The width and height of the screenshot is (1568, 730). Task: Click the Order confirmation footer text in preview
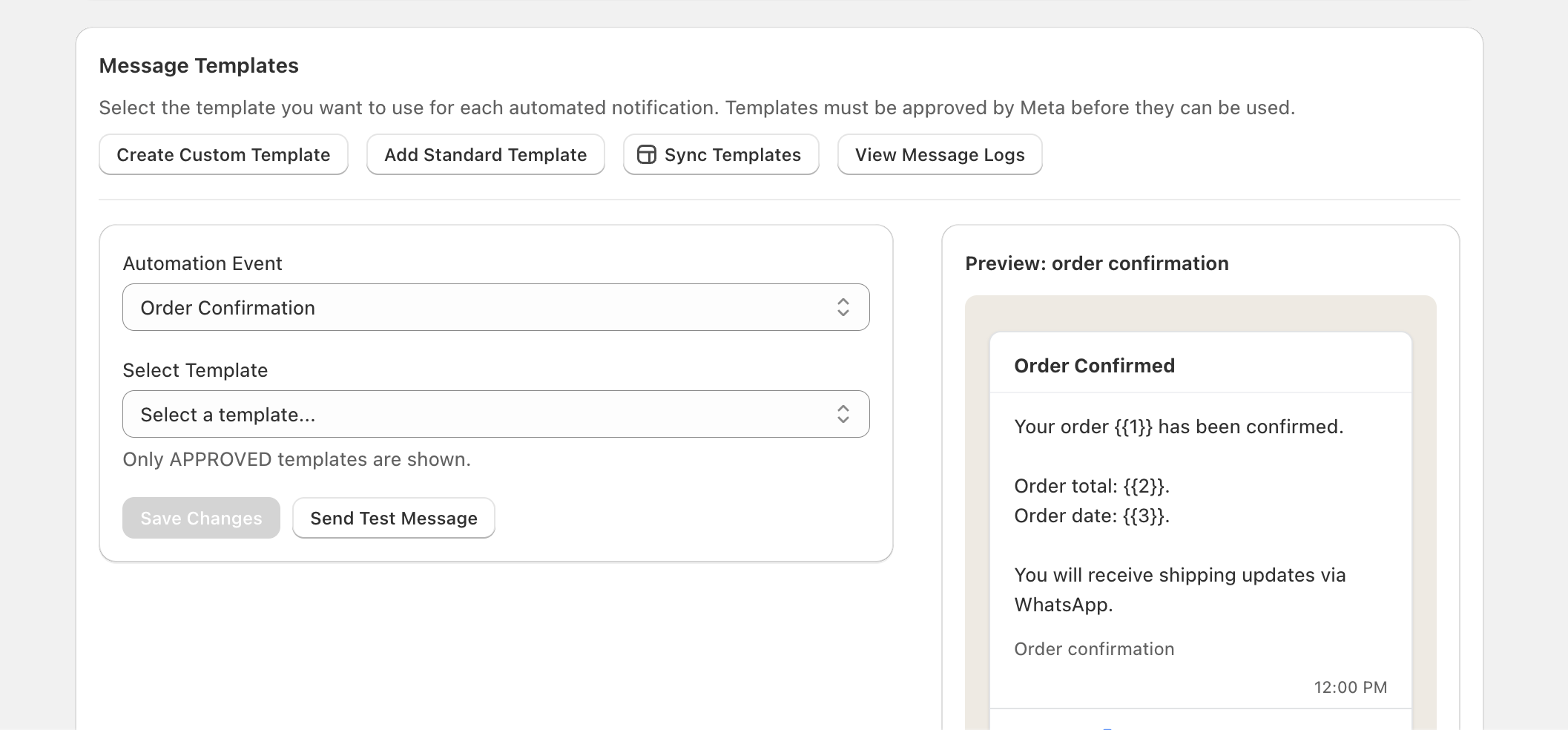1094,648
